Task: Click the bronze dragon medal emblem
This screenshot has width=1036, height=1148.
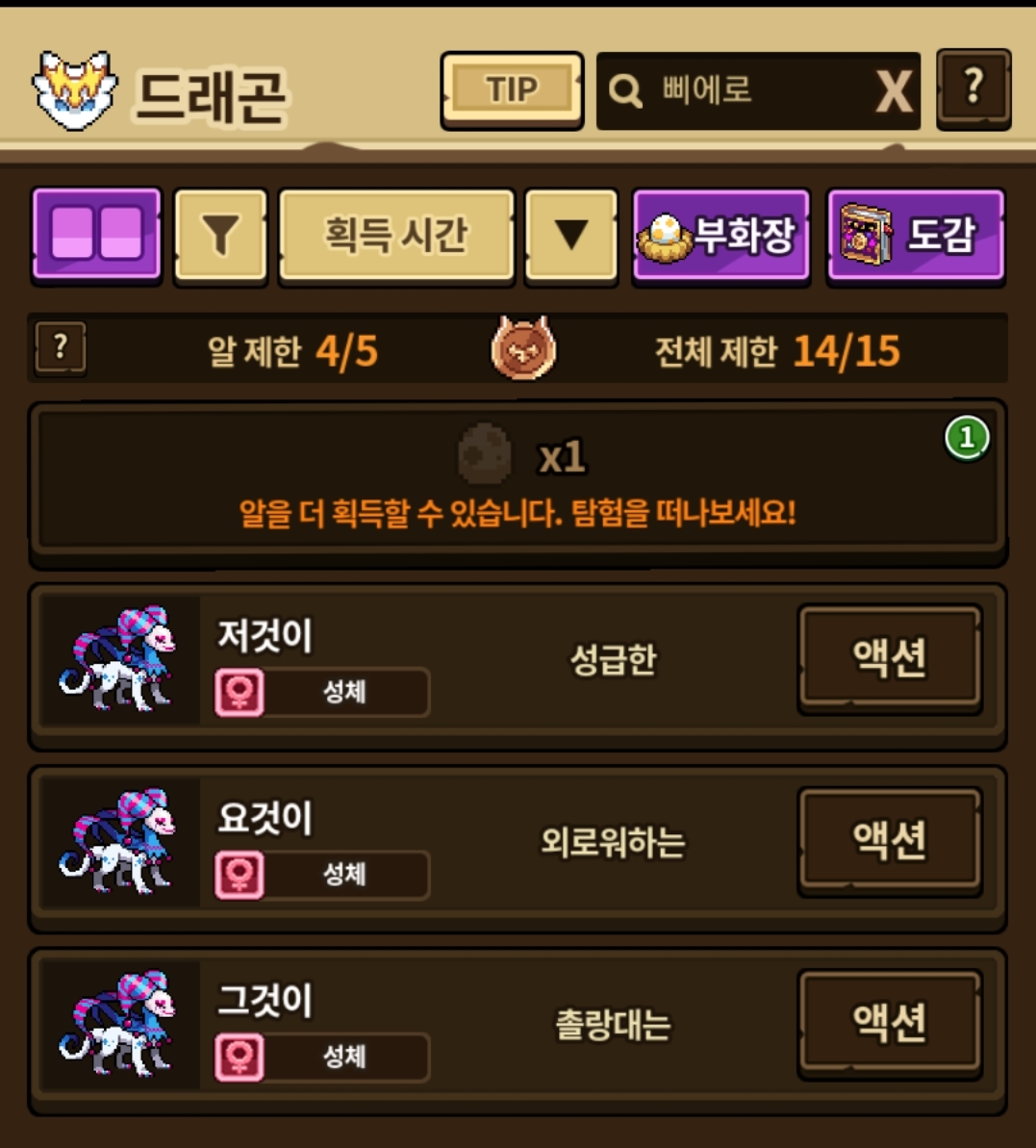Action: tap(523, 347)
